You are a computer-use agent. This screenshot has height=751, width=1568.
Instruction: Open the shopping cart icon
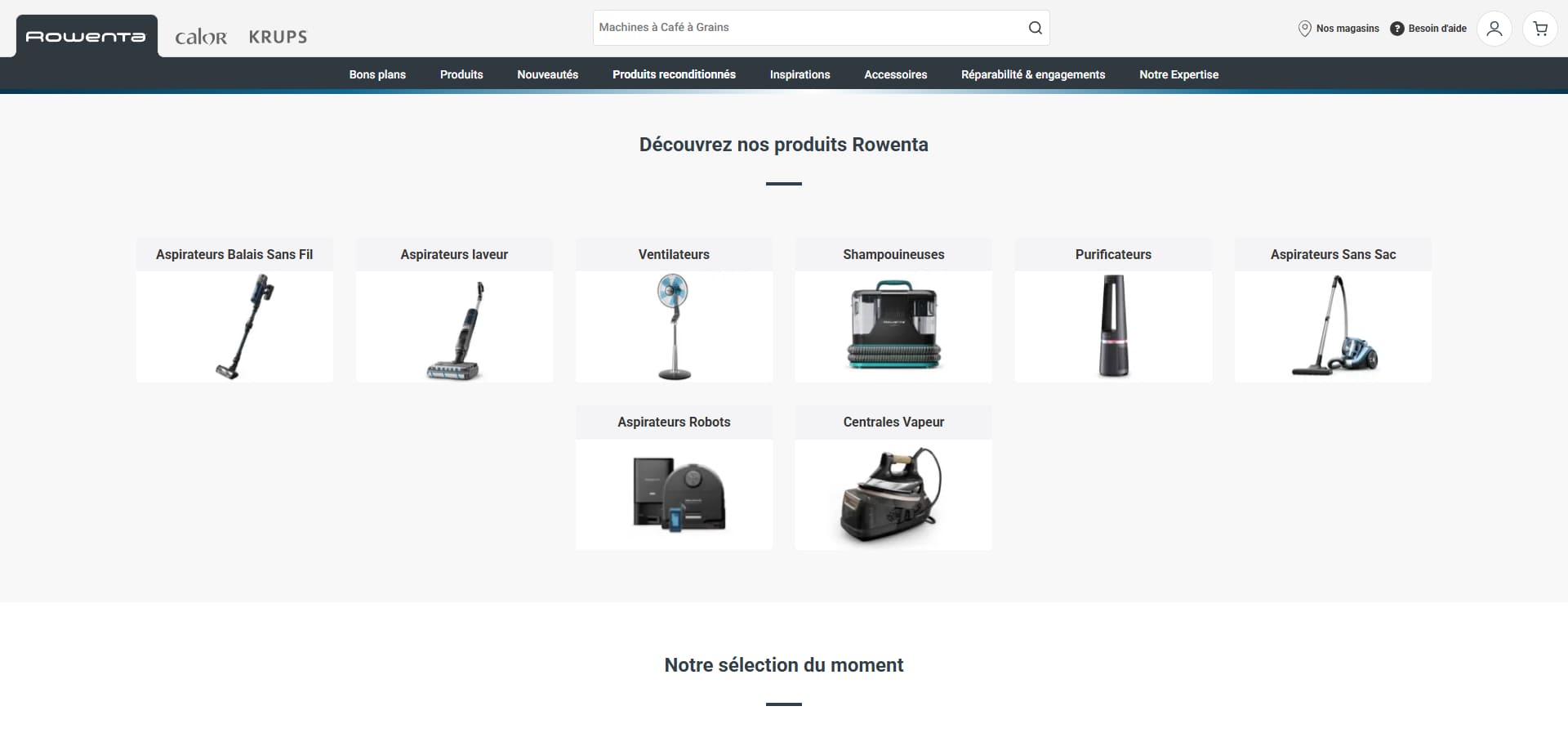point(1540,29)
